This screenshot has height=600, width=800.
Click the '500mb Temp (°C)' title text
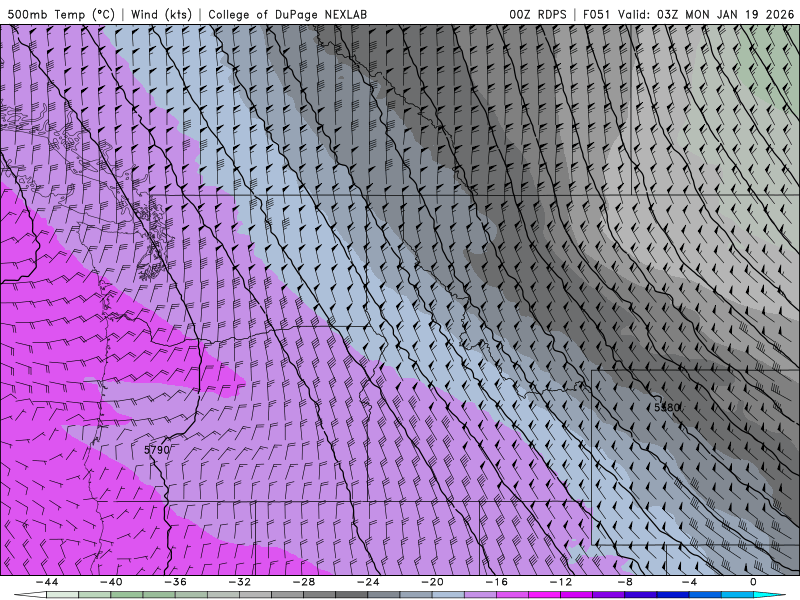(61, 14)
